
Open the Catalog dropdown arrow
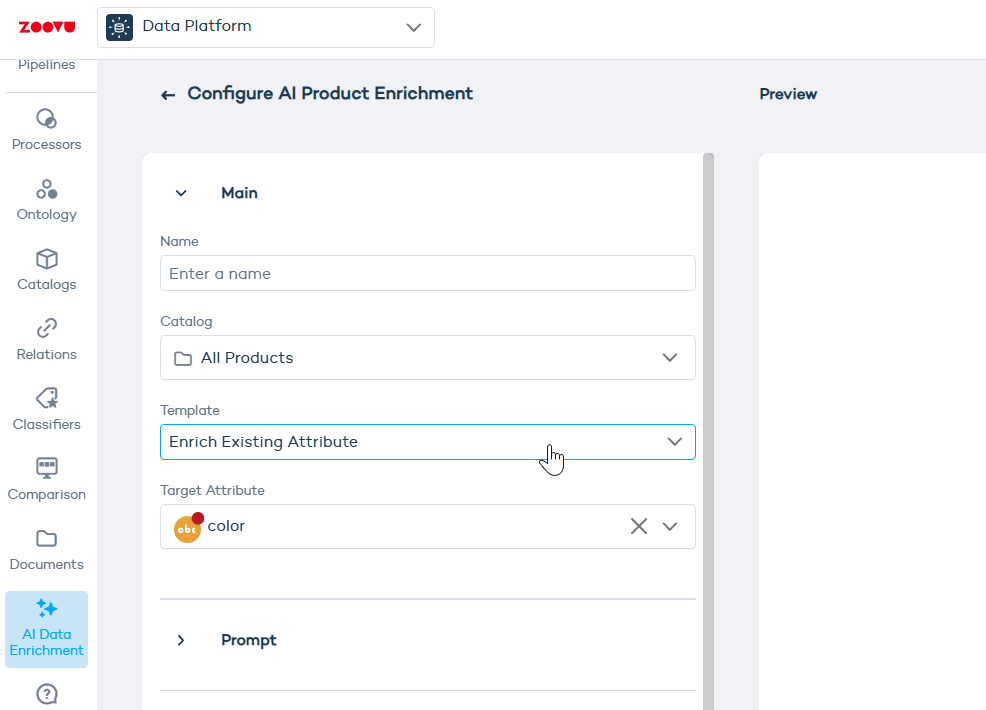pos(670,358)
